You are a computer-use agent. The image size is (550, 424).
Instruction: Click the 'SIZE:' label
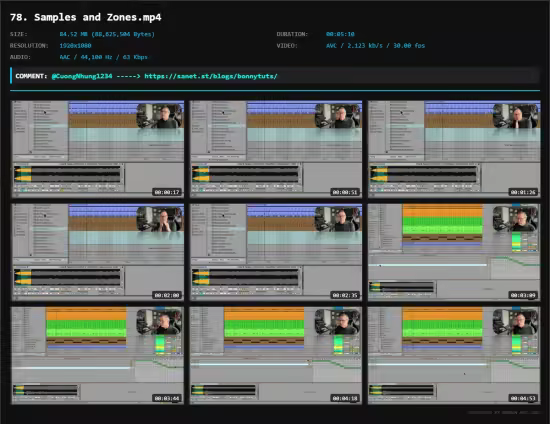point(19,34)
